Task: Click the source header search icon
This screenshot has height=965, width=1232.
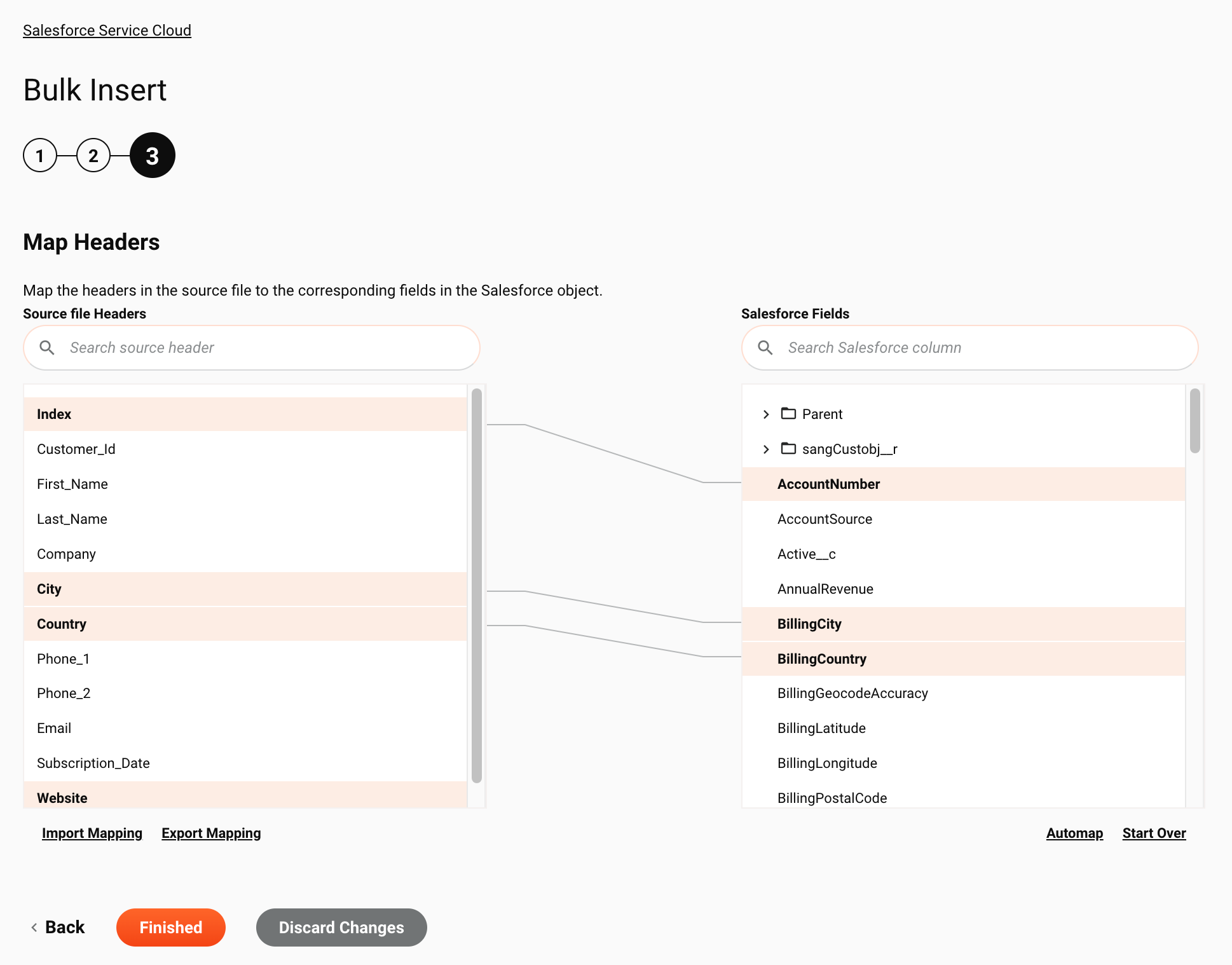Action: tap(47, 347)
